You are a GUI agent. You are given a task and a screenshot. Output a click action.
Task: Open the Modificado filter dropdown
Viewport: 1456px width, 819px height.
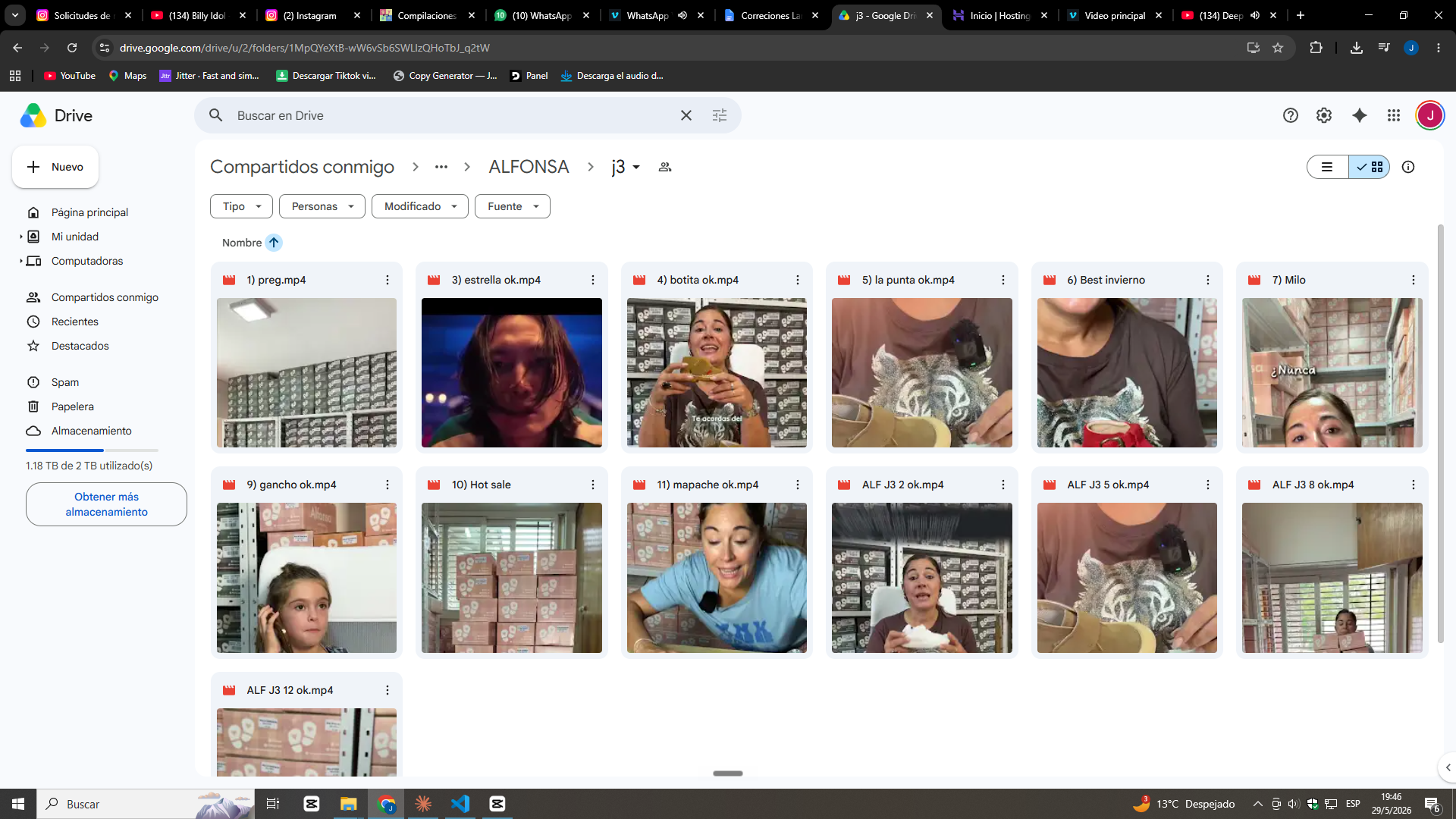pos(420,206)
